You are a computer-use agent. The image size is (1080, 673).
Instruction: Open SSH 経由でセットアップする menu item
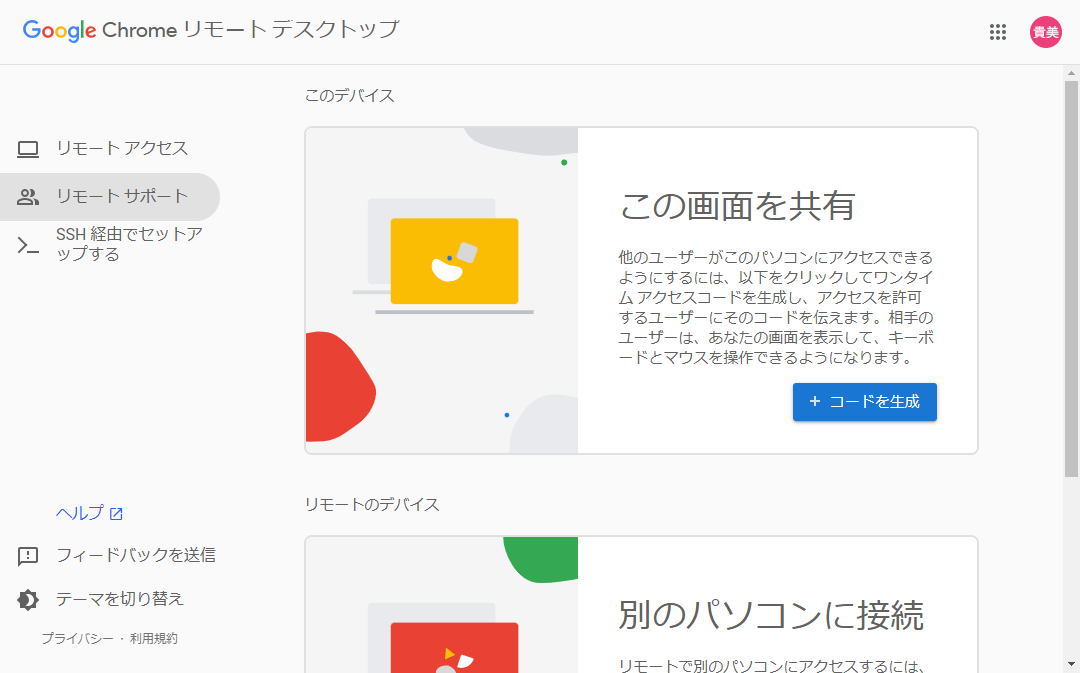point(129,245)
